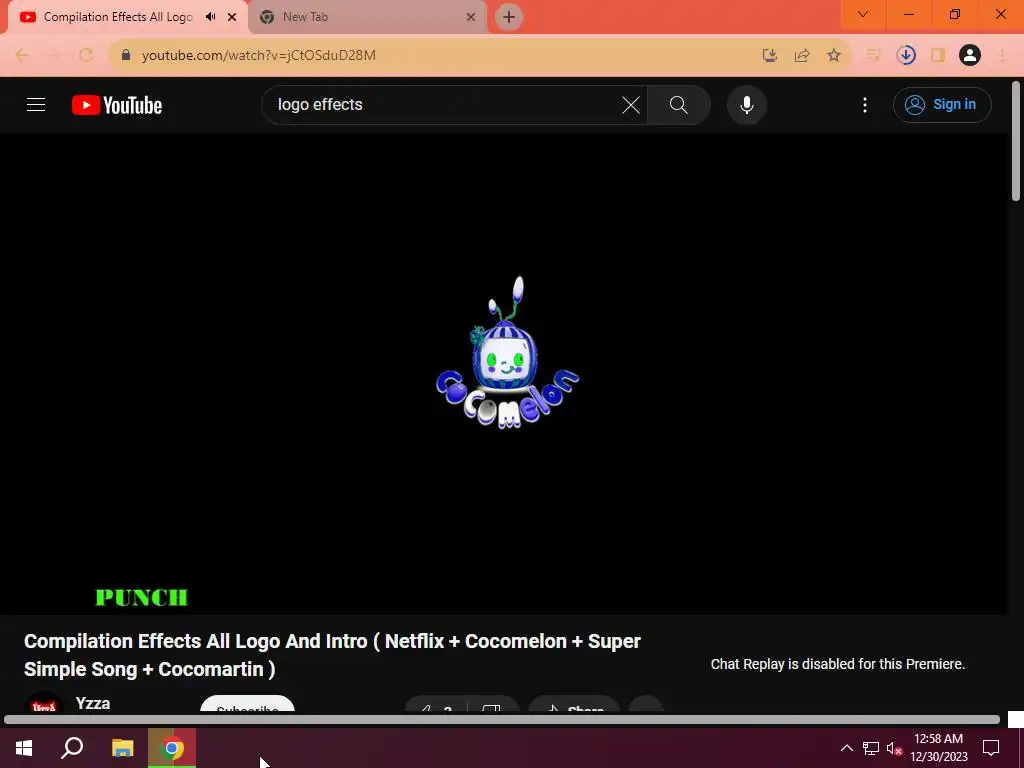
Task: Open Windows taskbar search
Action: tap(72, 748)
